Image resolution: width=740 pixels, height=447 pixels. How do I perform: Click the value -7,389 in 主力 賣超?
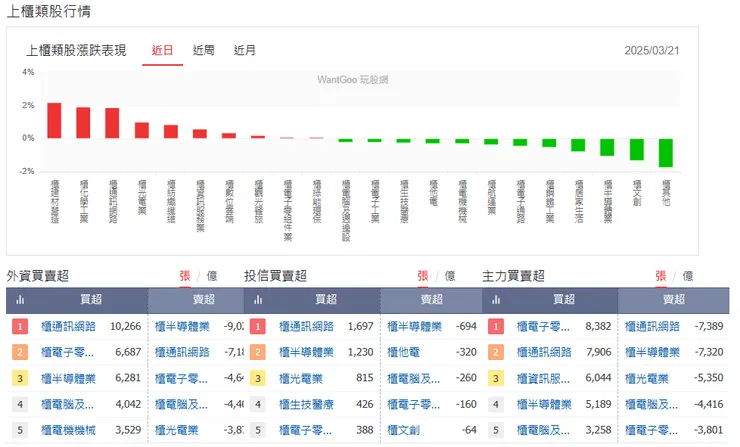[709, 326]
